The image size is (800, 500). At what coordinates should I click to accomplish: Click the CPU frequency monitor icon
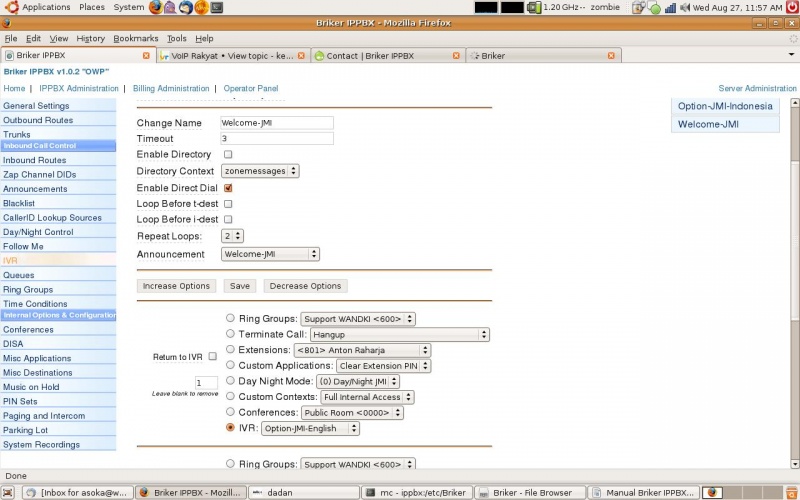534,7
